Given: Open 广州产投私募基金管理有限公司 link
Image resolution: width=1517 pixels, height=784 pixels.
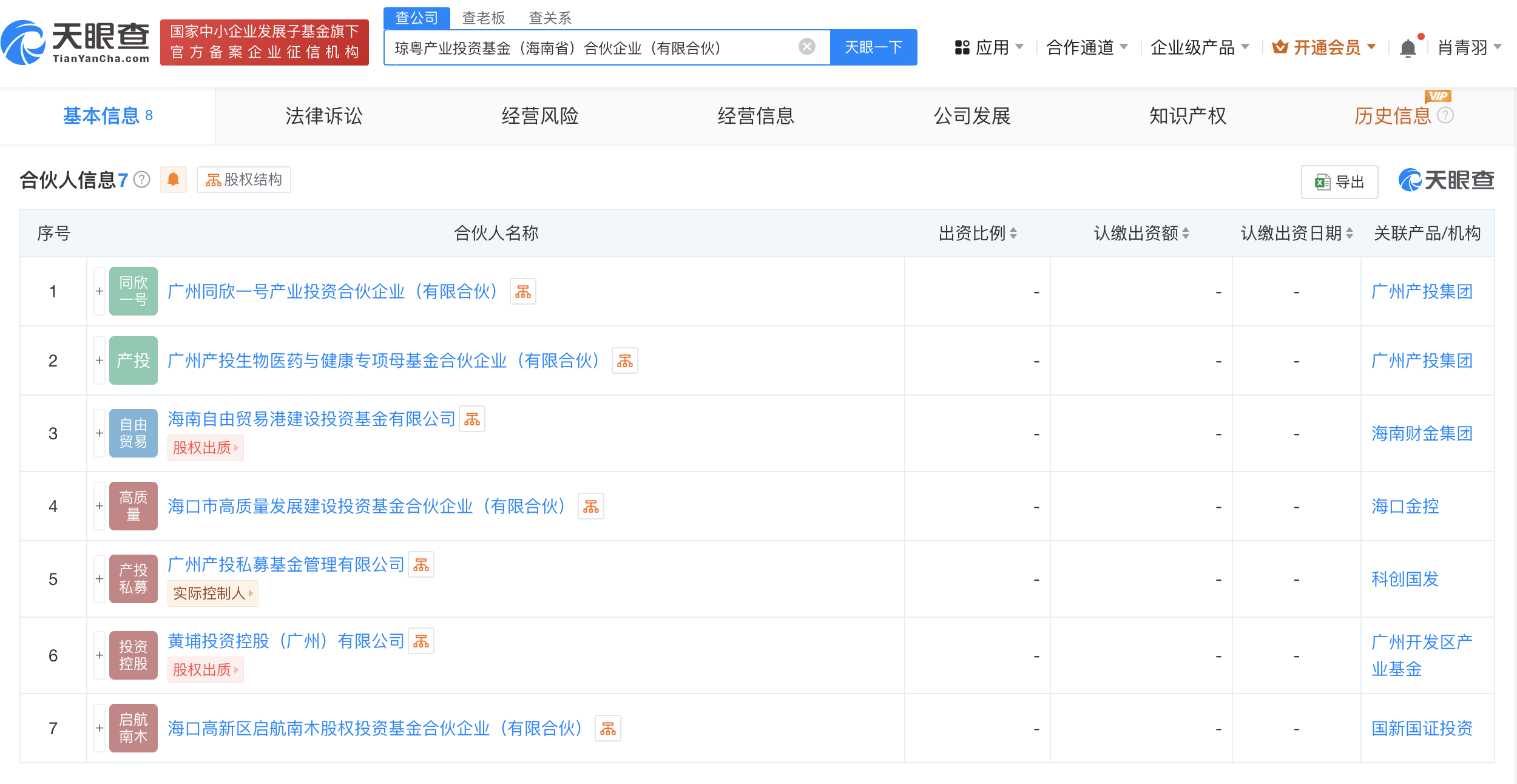Looking at the screenshot, I should pyautogui.click(x=286, y=565).
